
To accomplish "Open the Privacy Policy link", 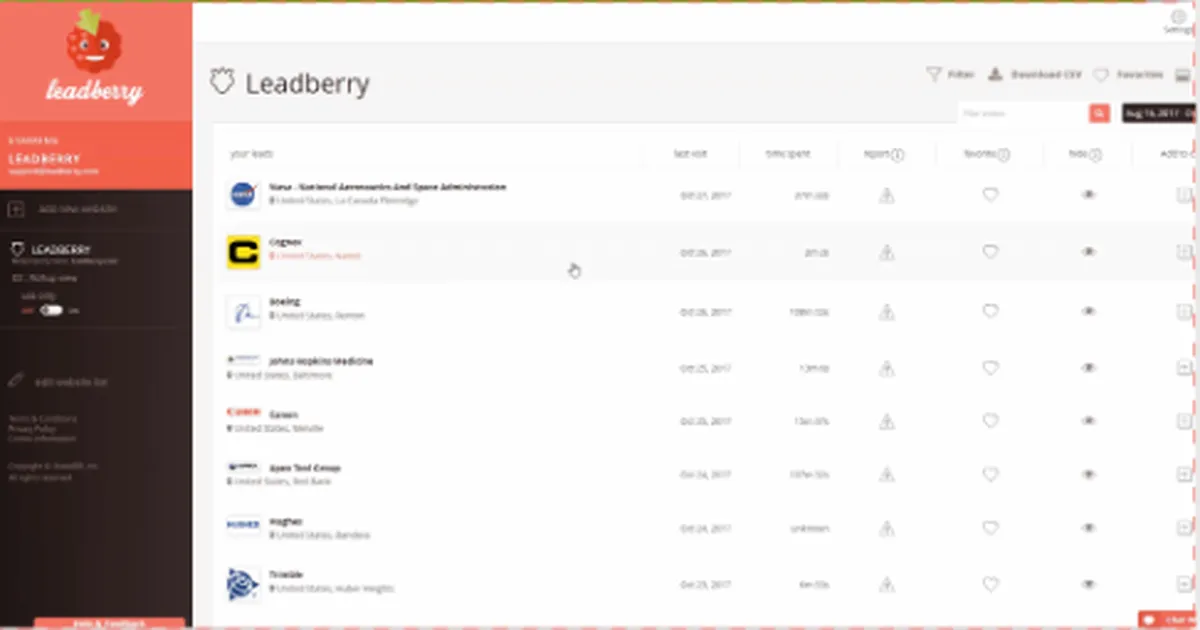I will (x=31, y=428).
